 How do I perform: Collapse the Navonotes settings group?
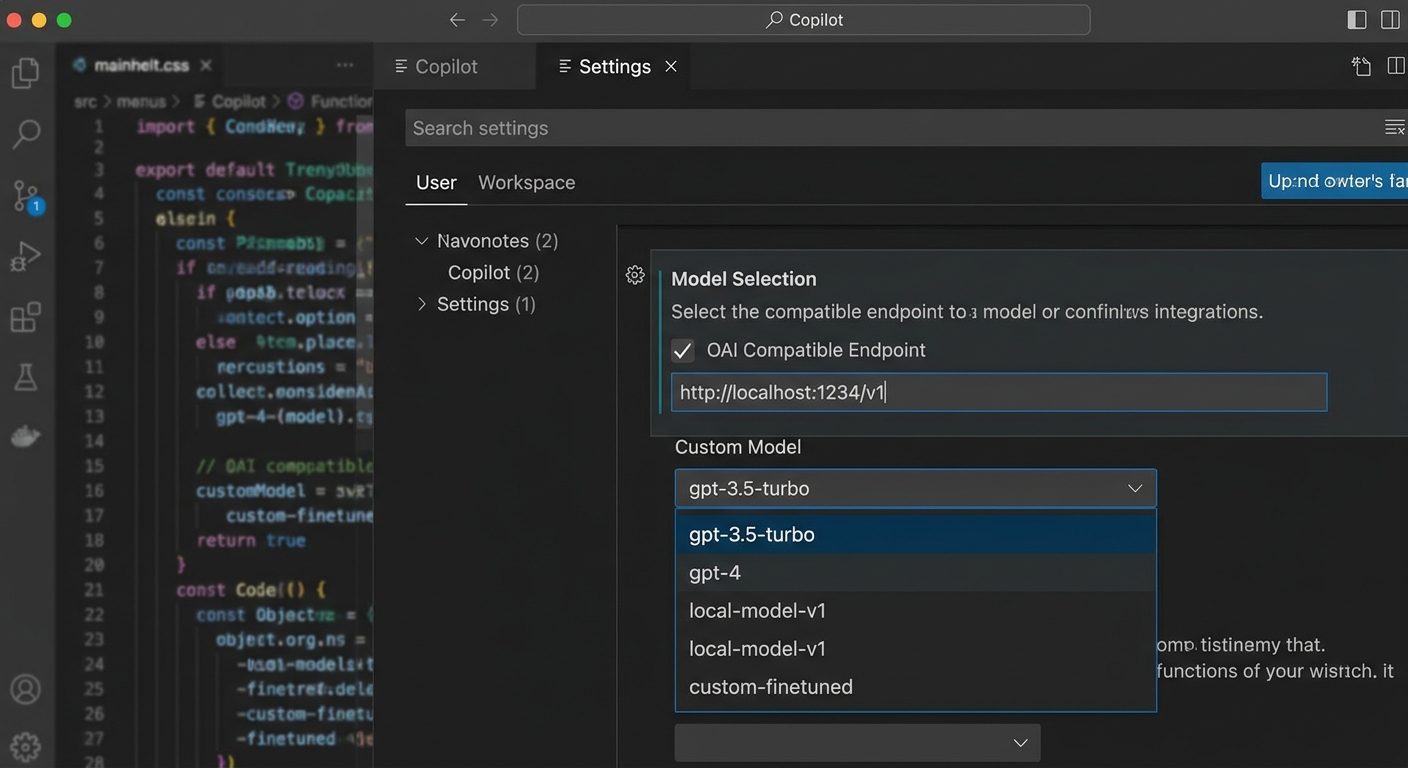(421, 241)
